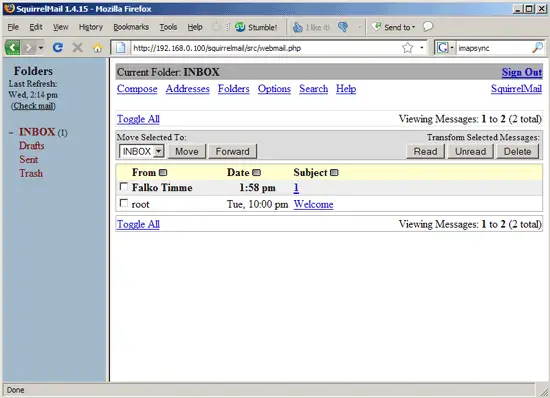550x398 pixels.
Task: Mark selected messages with the Read button
Action: click(x=425, y=151)
